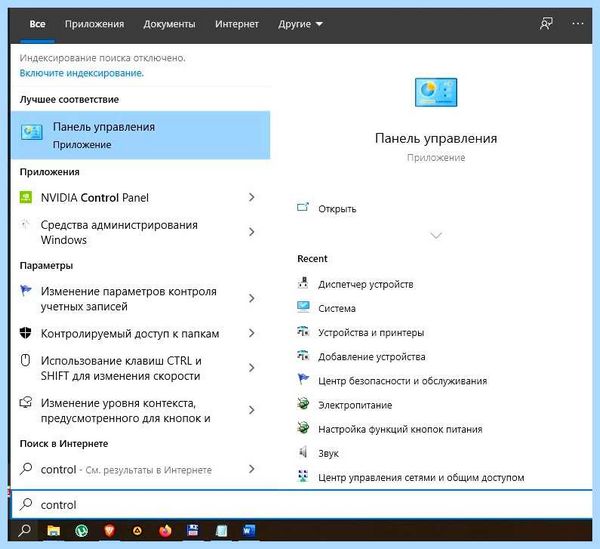
Task: Click Открыть to open Control Panel
Action: click(337, 209)
